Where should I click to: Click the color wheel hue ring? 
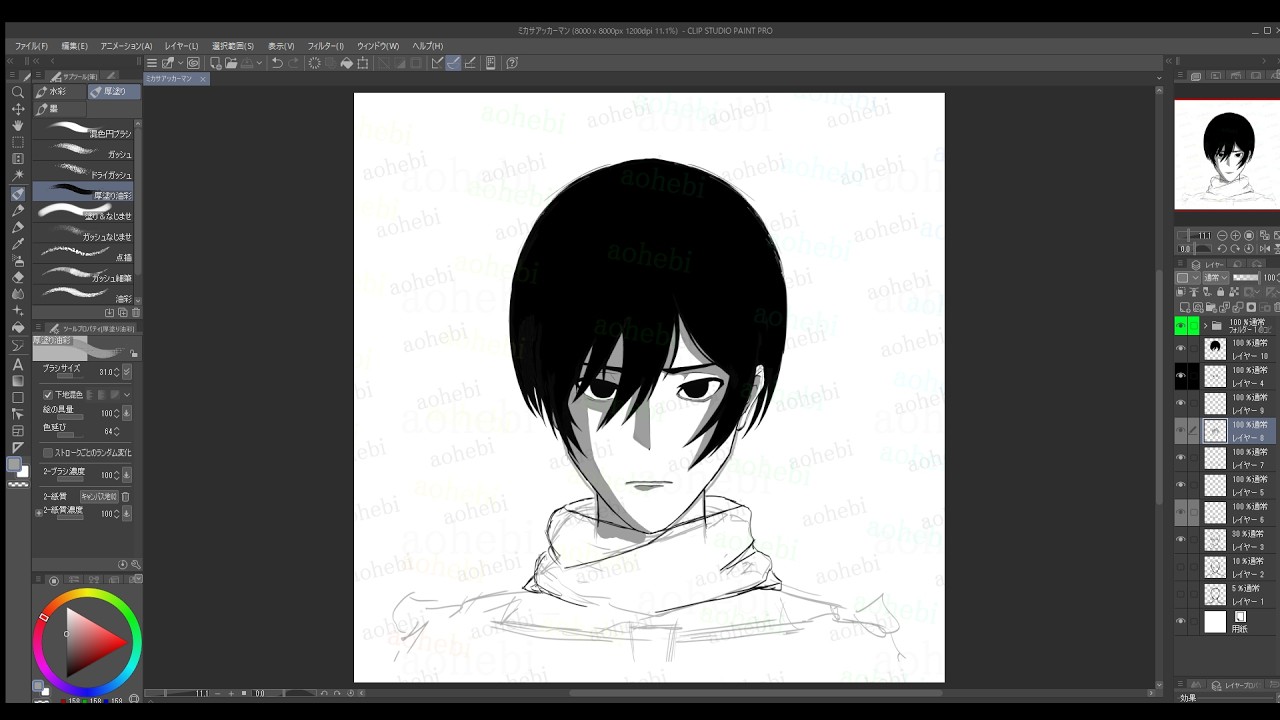(87, 595)
